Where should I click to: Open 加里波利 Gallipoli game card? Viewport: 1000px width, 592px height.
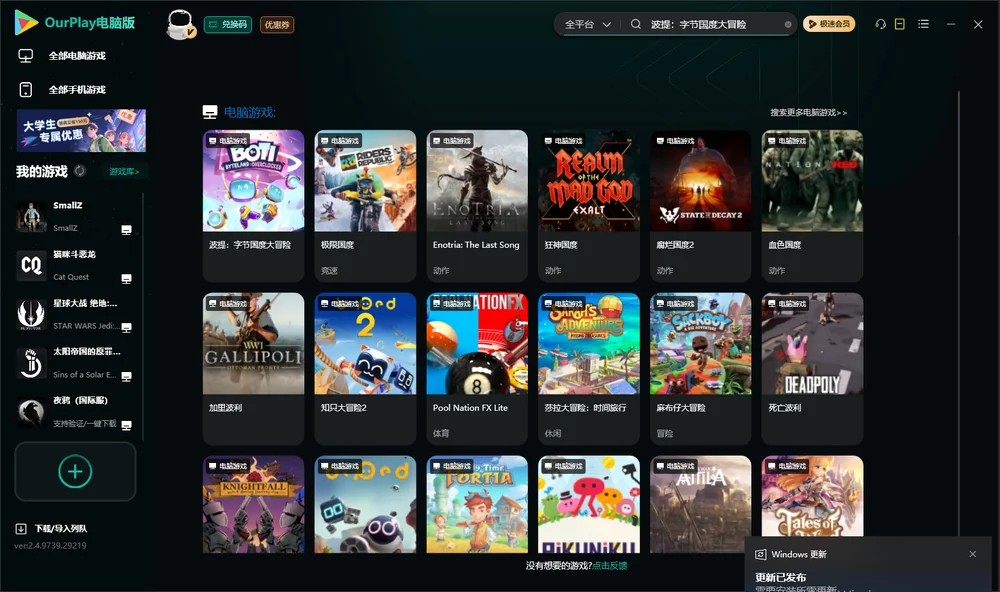tap(253, 368)
